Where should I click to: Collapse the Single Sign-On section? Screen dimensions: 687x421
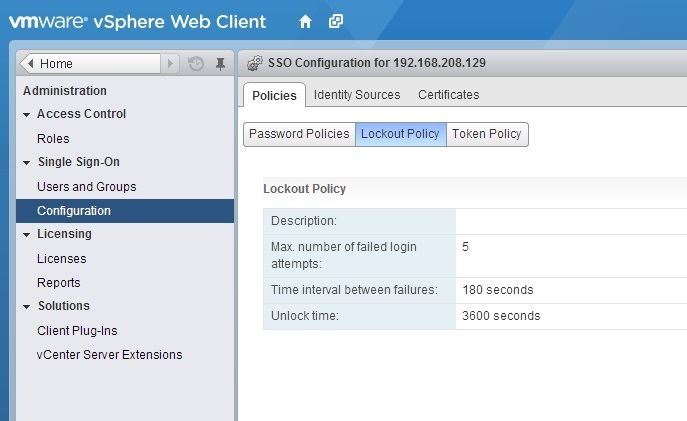point(27,163)
